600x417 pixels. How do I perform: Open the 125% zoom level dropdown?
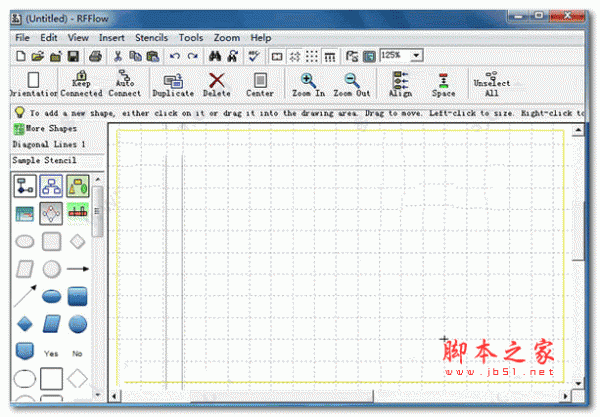pyautogui.click(x=416, y=55)
